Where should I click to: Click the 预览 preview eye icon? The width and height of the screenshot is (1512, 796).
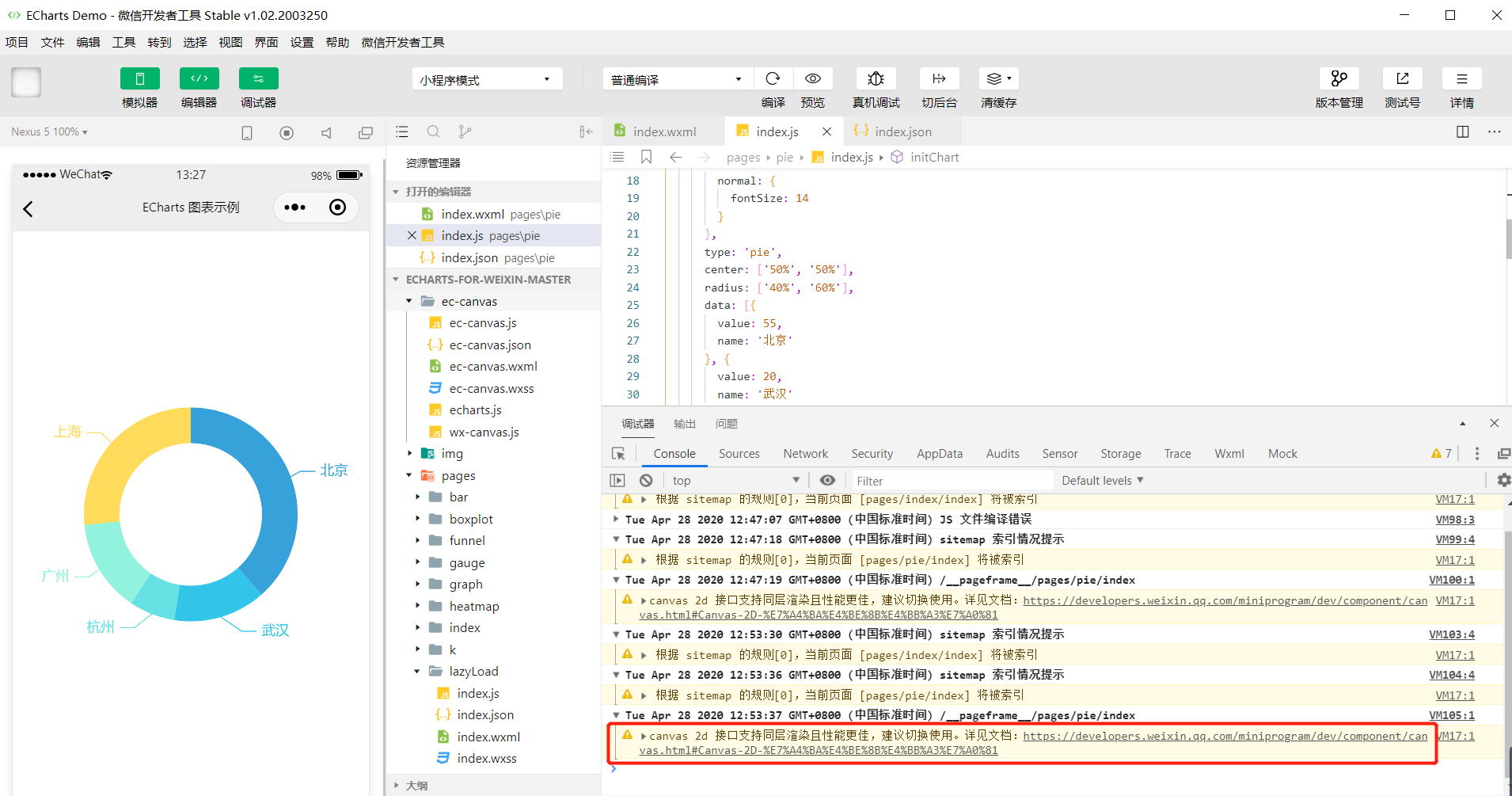[813, 78]
